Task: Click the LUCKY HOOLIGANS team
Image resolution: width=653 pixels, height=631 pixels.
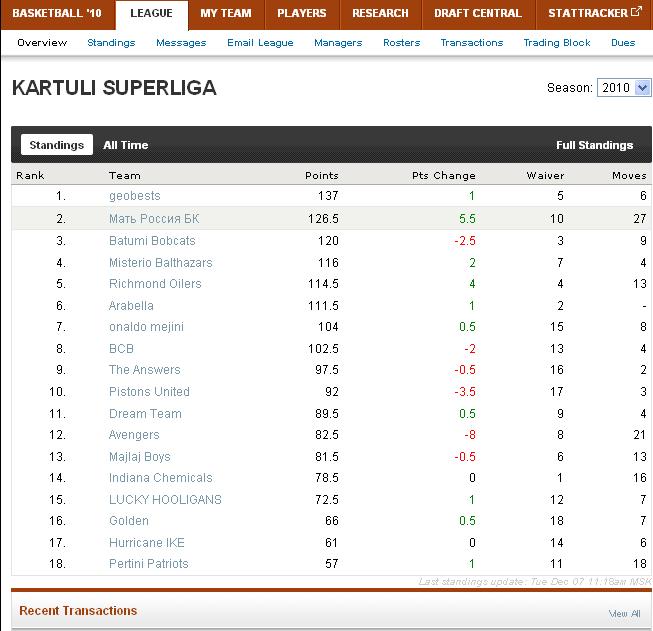Action: tap(165, 499)
